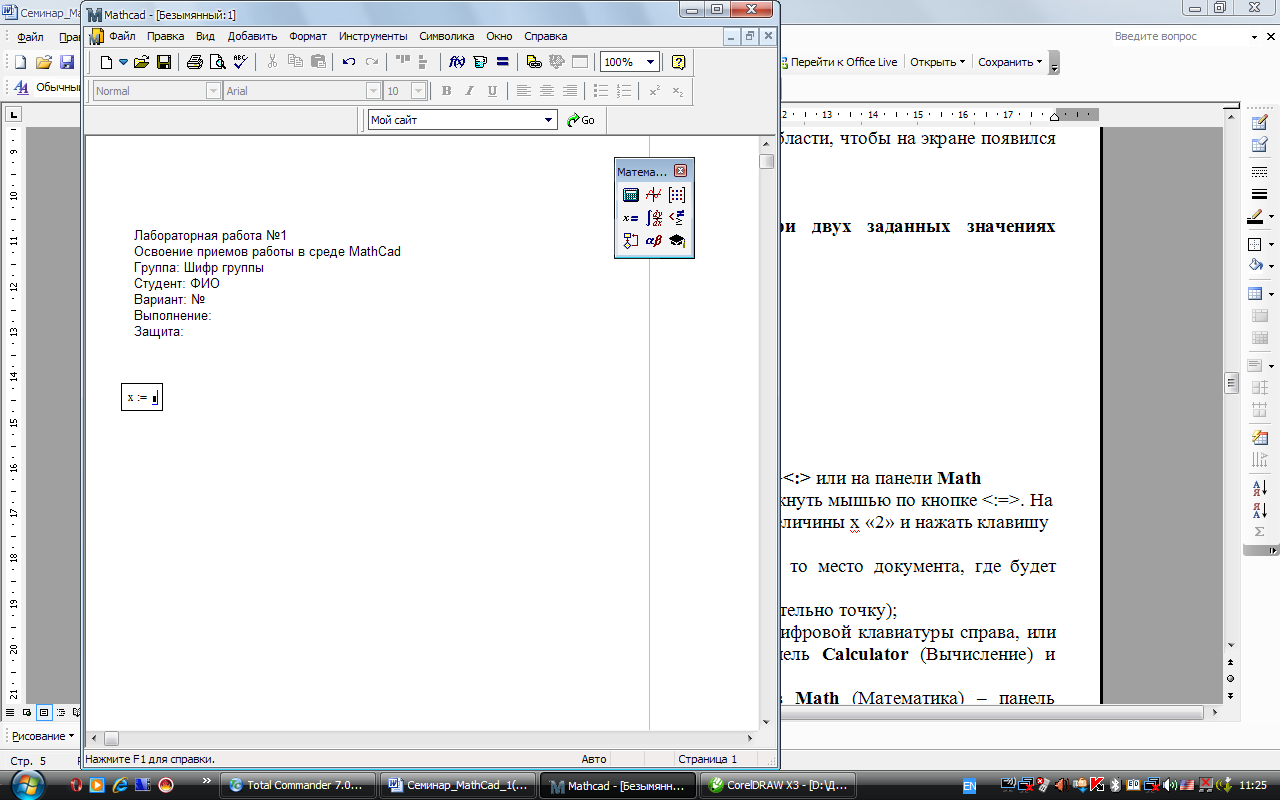Viewport: 1280px width, 800px height.
Task: Open the Правка menu in Mathcad
Action: point(166,36)
